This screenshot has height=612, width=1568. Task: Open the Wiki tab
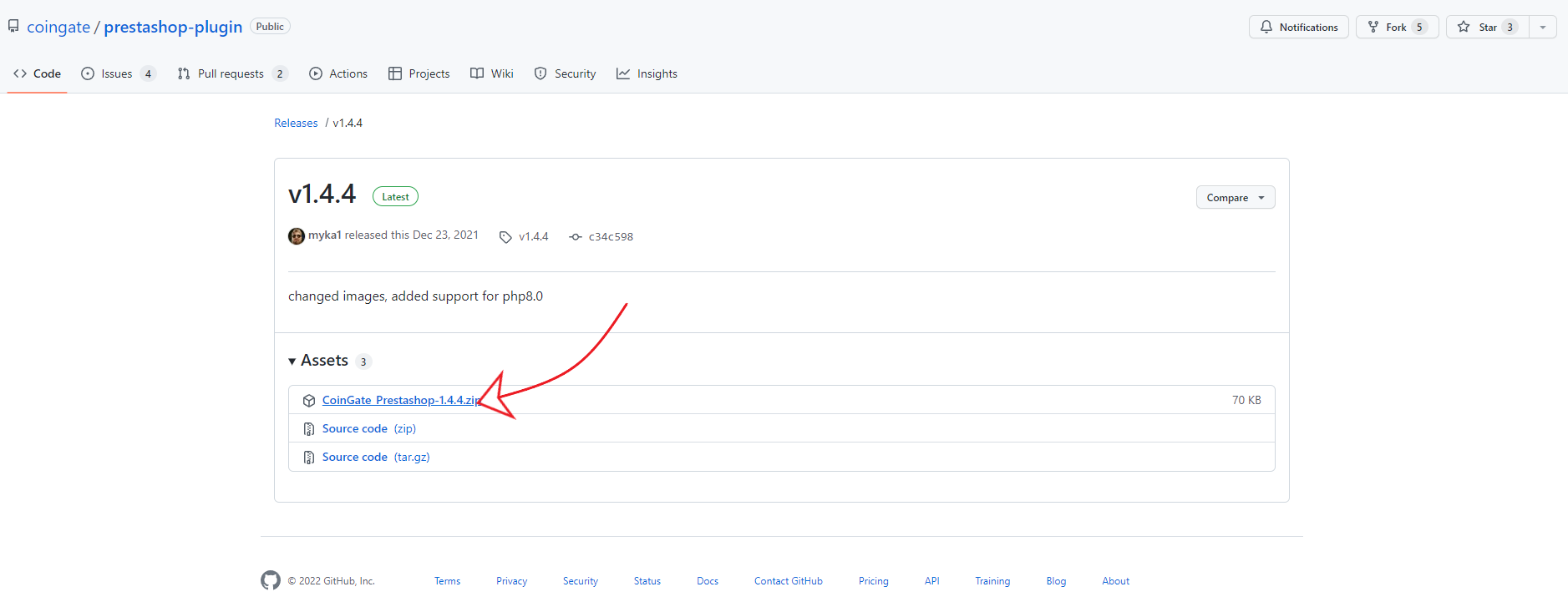pos(492,73)
